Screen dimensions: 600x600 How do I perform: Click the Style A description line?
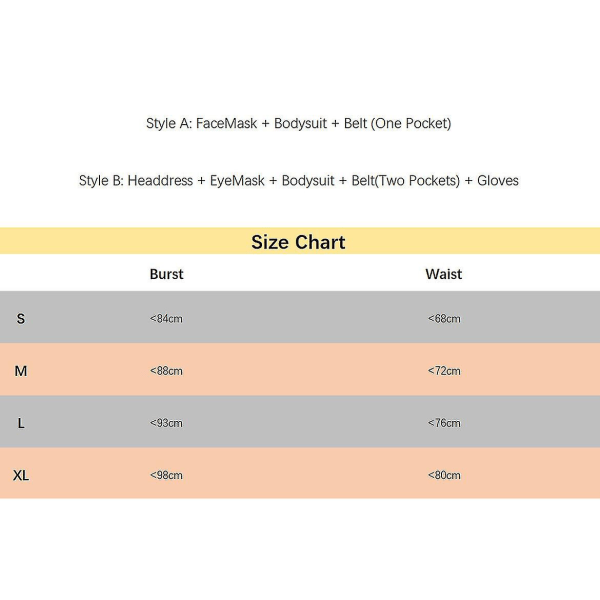[298, 124]
